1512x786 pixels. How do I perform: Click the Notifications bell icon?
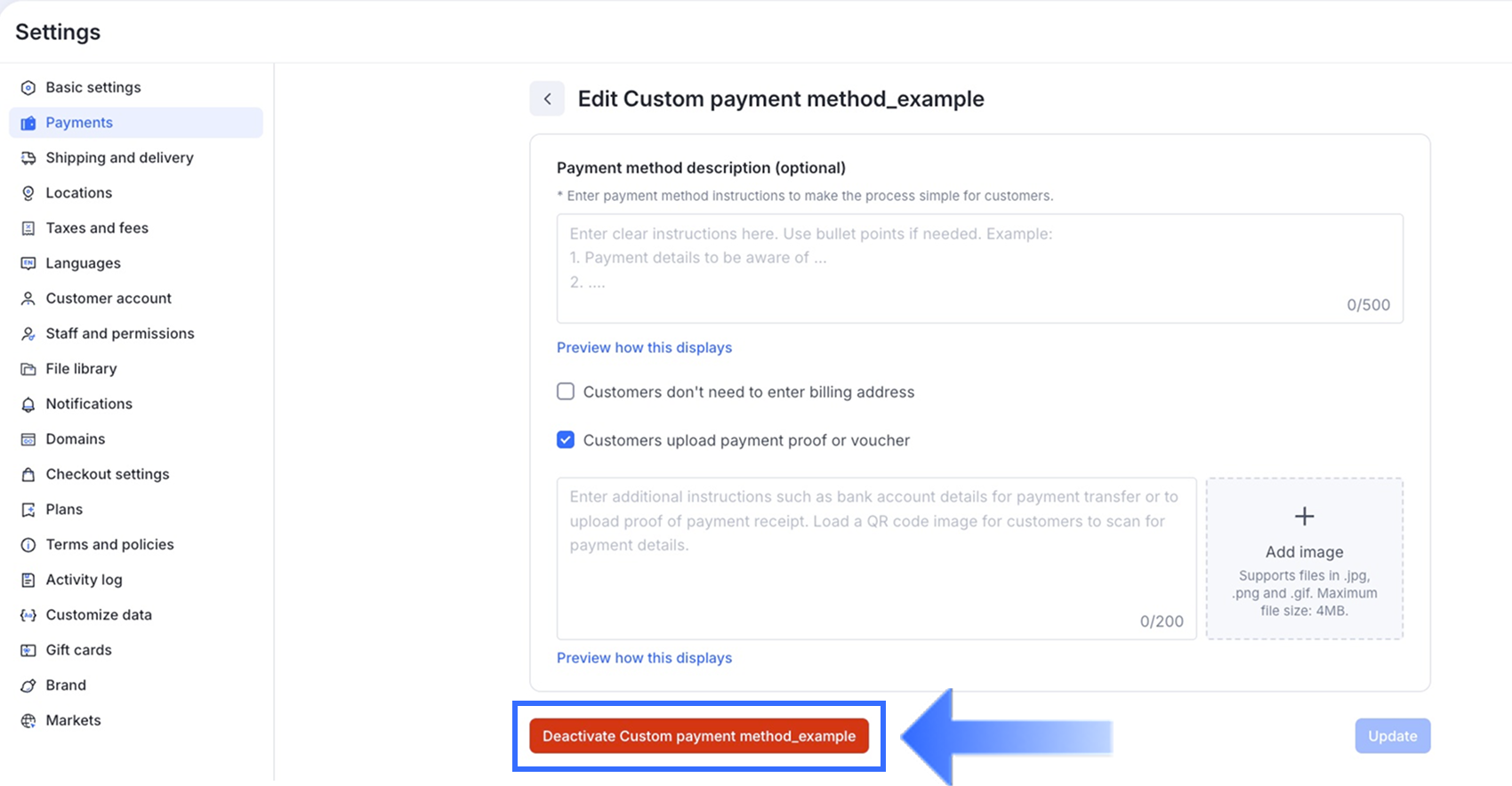pos(28,405)
